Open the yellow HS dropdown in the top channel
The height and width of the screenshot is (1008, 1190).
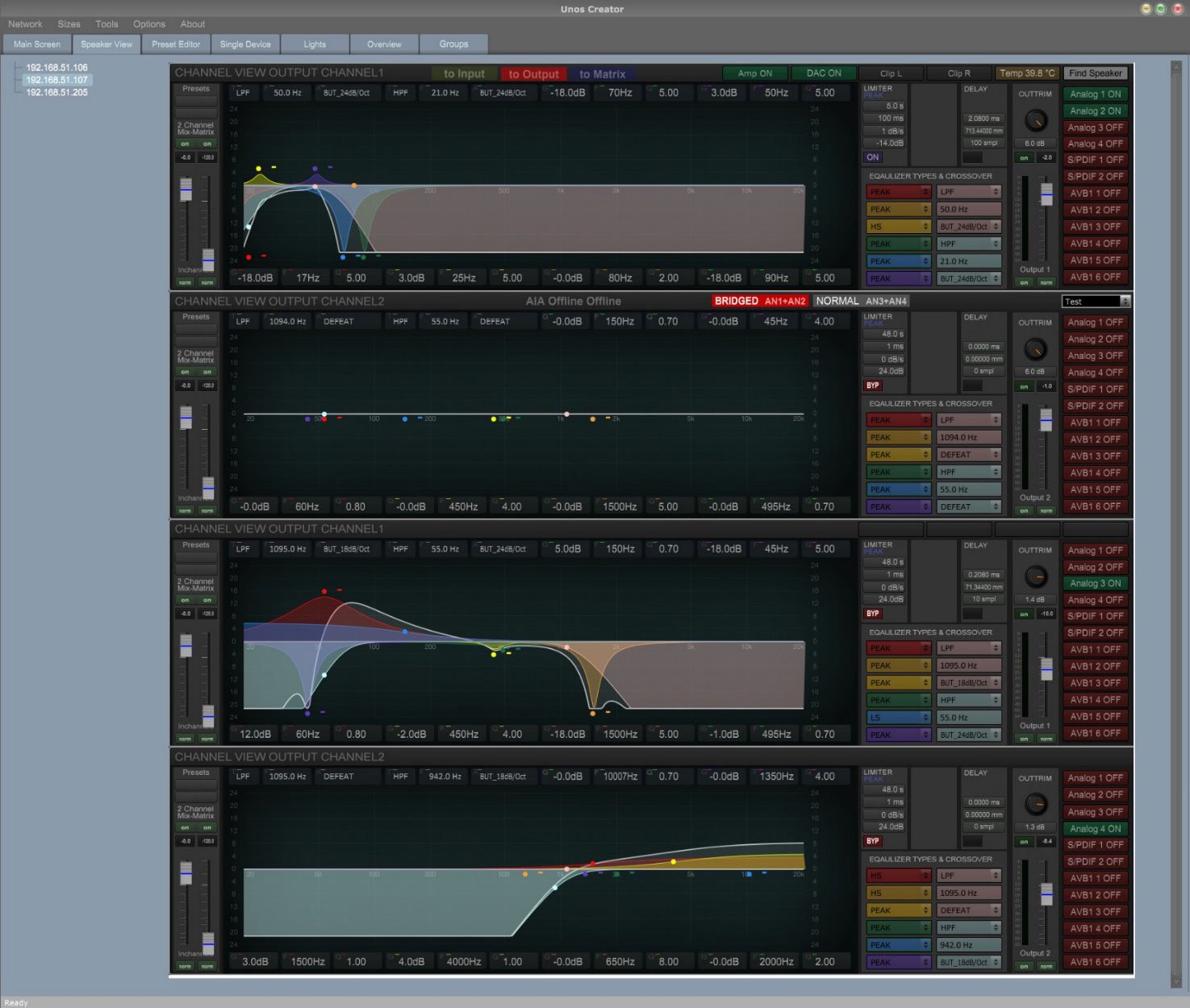pos(899,227)
